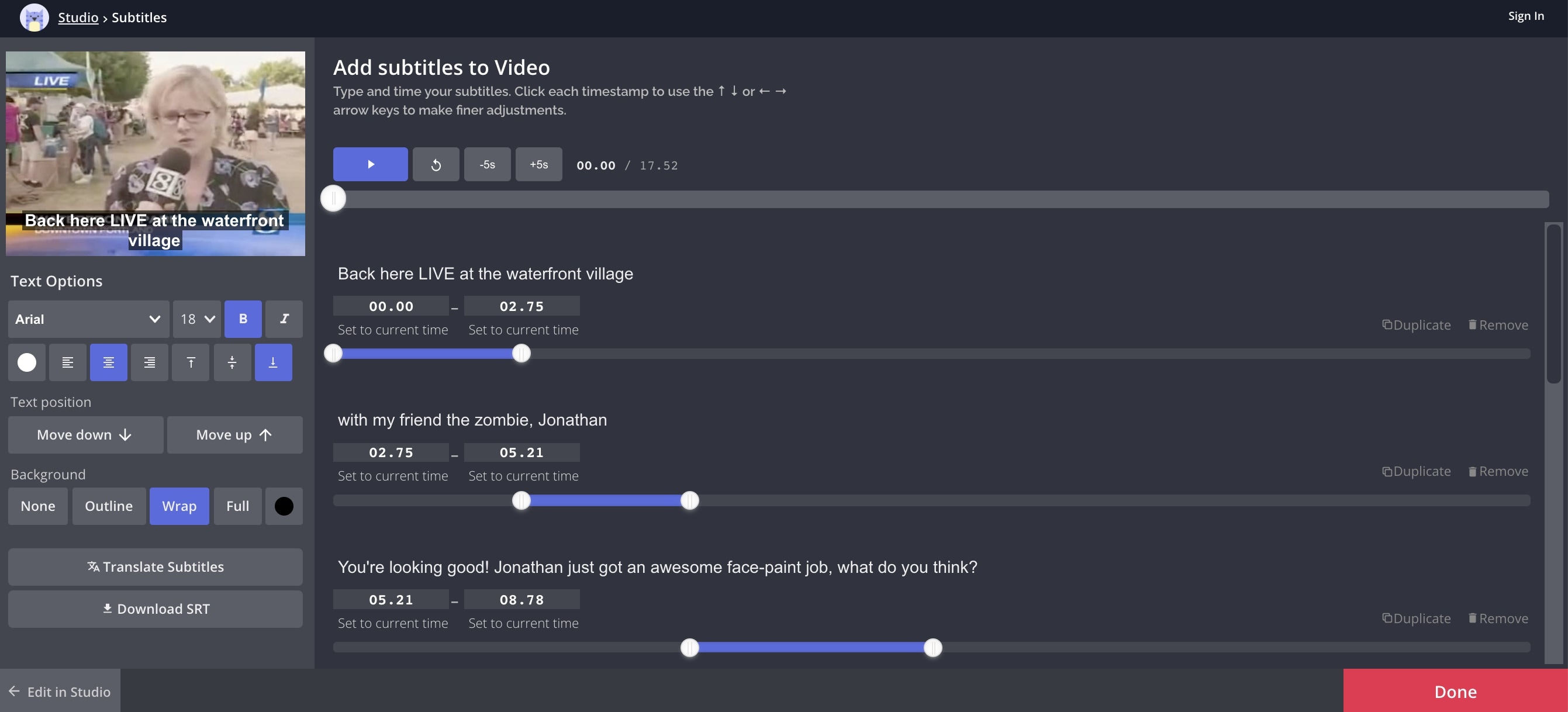Viewport: 1568px width, 712px height.
Task: Click the Move down text position button
Action: click(85, 434)
